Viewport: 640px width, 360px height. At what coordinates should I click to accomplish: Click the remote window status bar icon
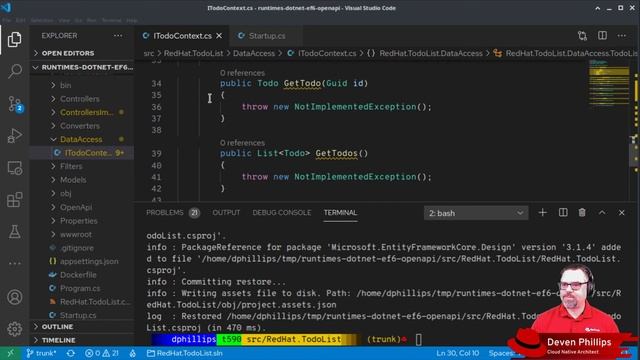(11, 353)
